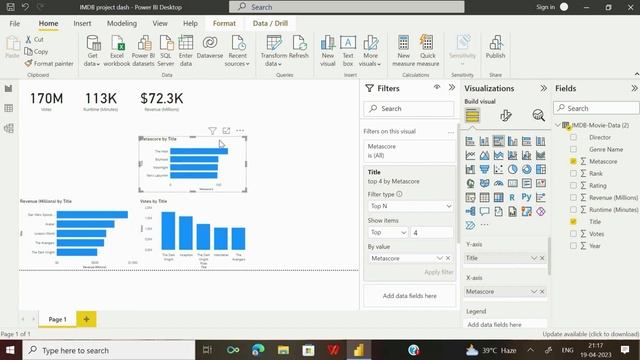Click the Excel workbook icon
The height and width of the screenshot is (360, 640).
(117, 43)
